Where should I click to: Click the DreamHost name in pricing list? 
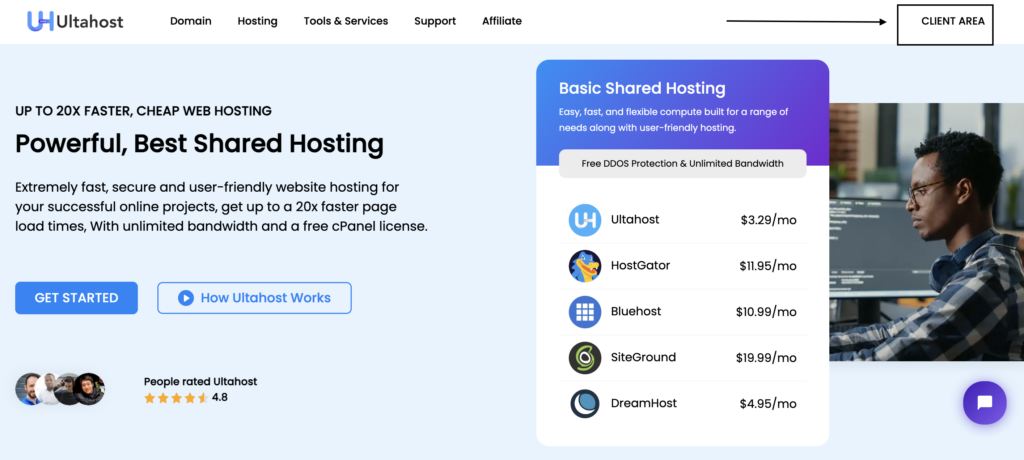tap(644, 402)
